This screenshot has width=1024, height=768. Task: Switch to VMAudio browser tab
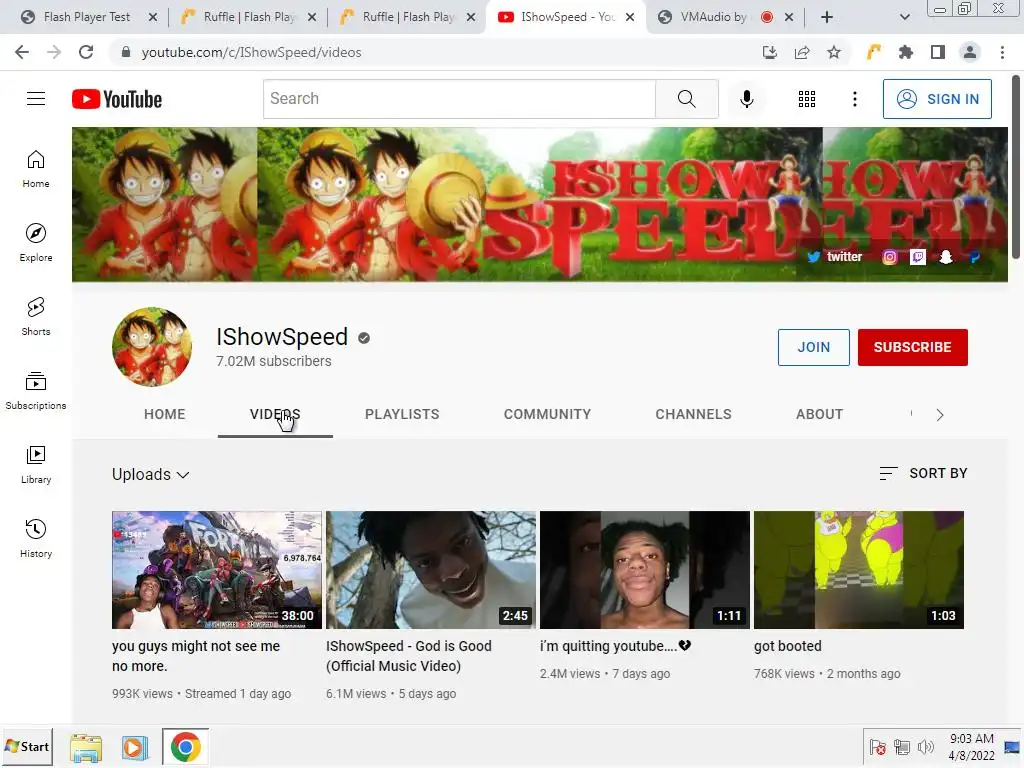point(714,17)
